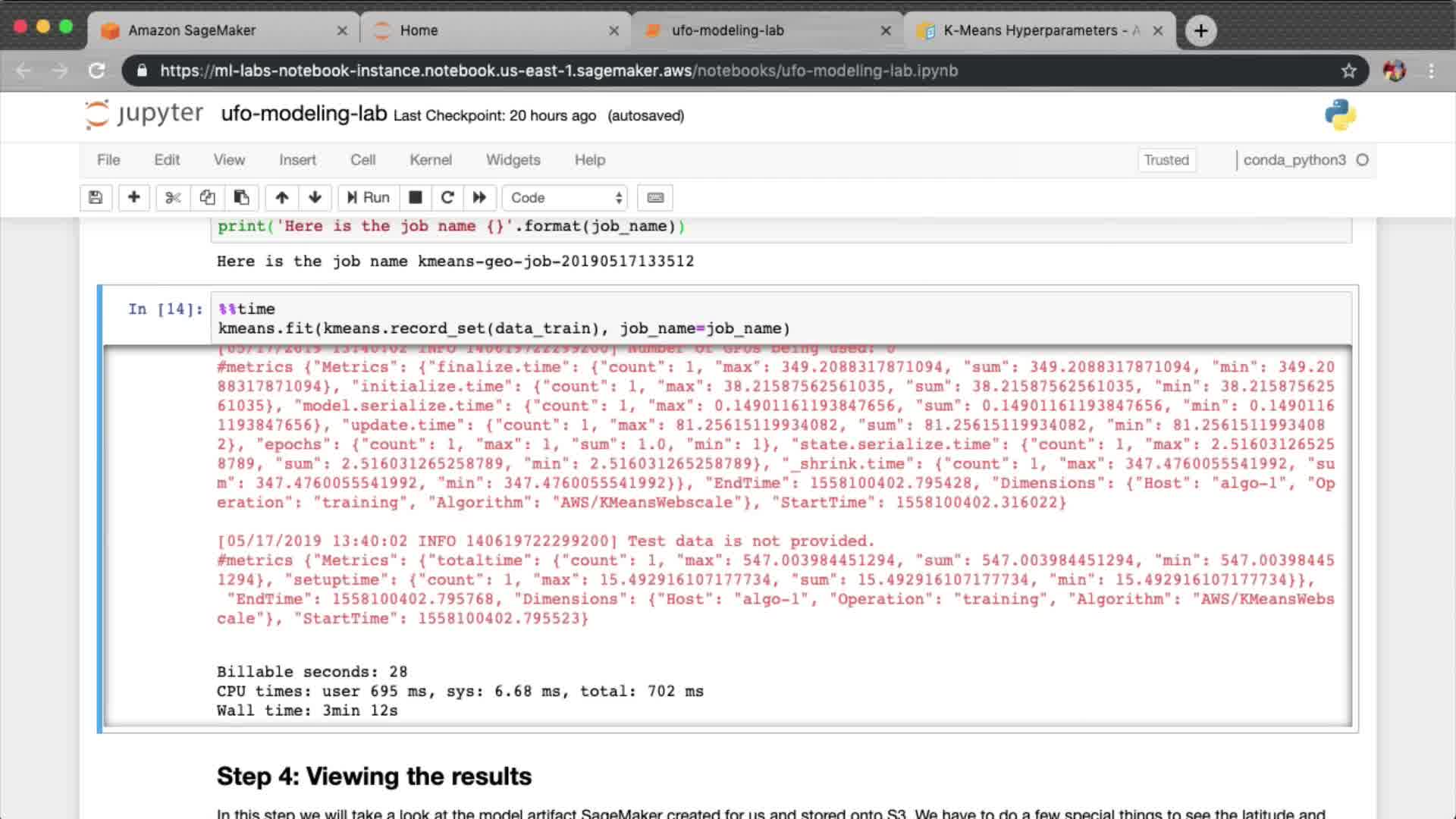Move selected cell up arrow
This screenshot has width=1456, height=819.
pyautogui.click(x=282, y=198)
